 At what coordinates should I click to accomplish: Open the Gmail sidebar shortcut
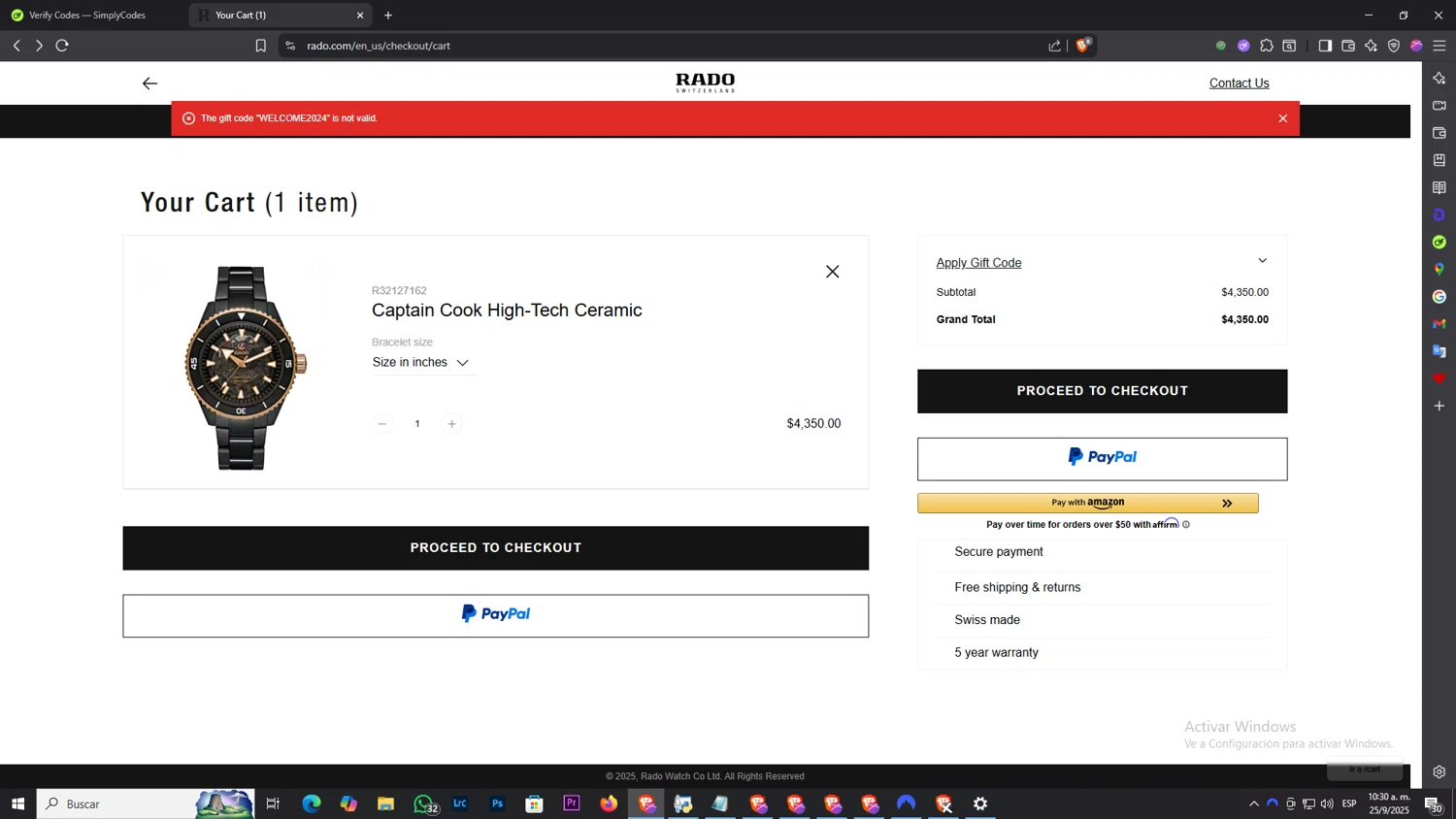click(x=1439, y=324)
